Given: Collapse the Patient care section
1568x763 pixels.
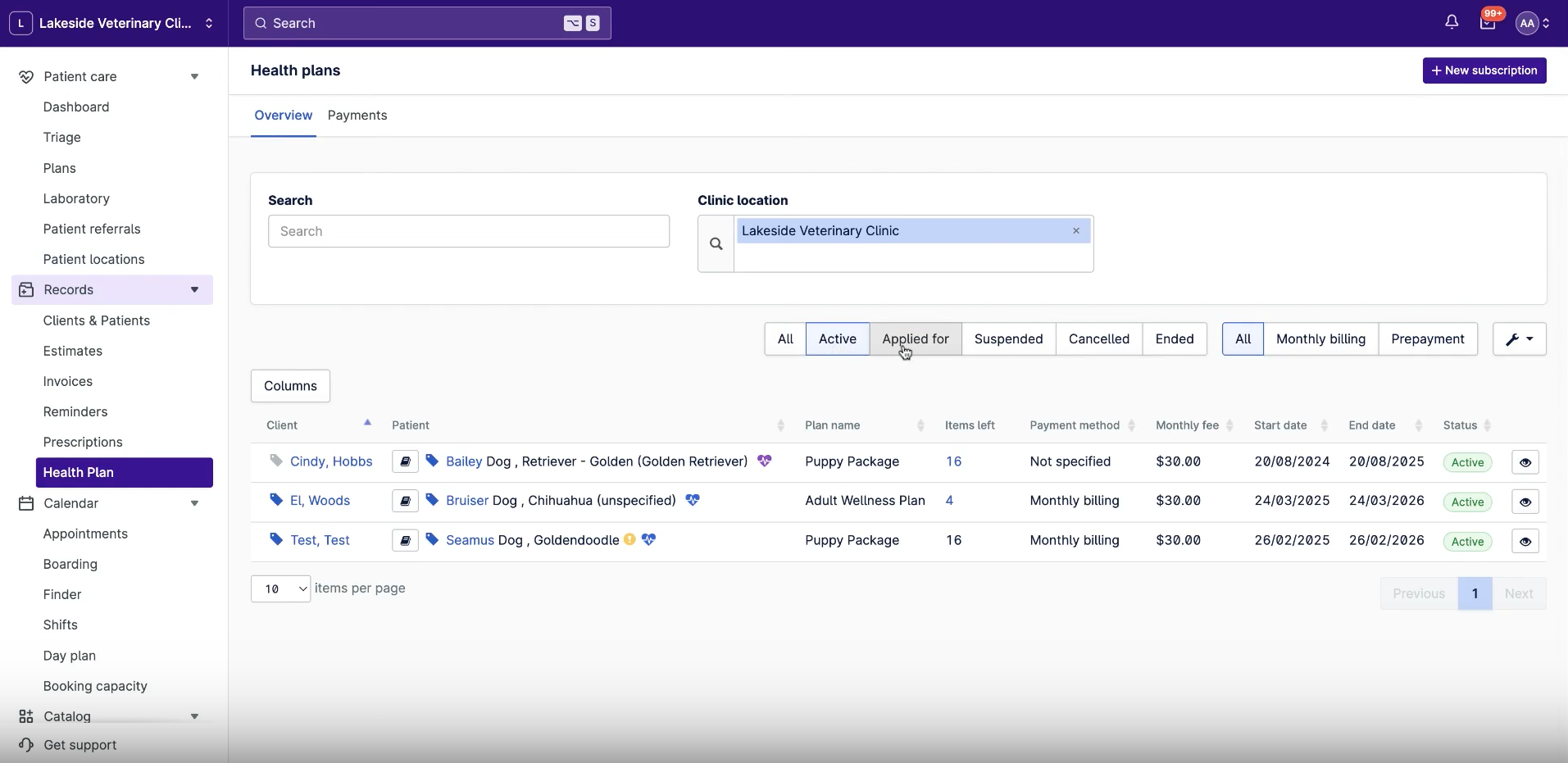Looking at the screenshot, I should 194,76.
